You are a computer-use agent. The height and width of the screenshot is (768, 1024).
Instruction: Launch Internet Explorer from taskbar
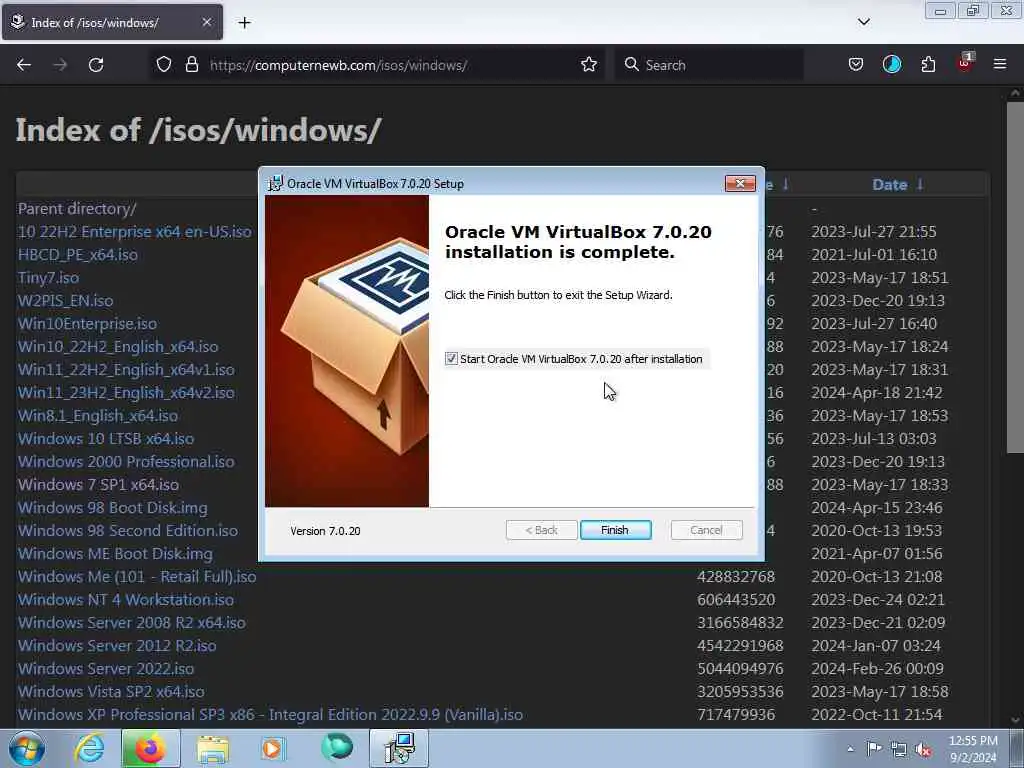89,748
